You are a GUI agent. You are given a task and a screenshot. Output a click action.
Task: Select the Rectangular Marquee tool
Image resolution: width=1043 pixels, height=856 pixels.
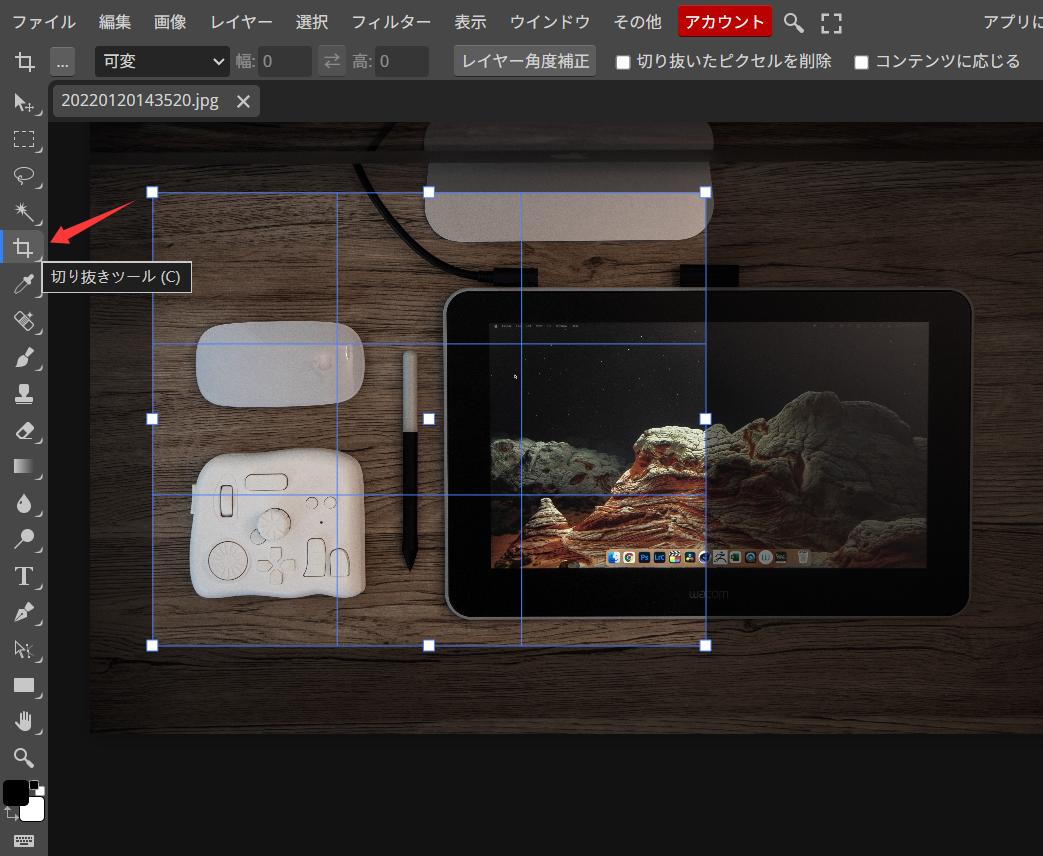pyautogui.click(x=24, y=139)
